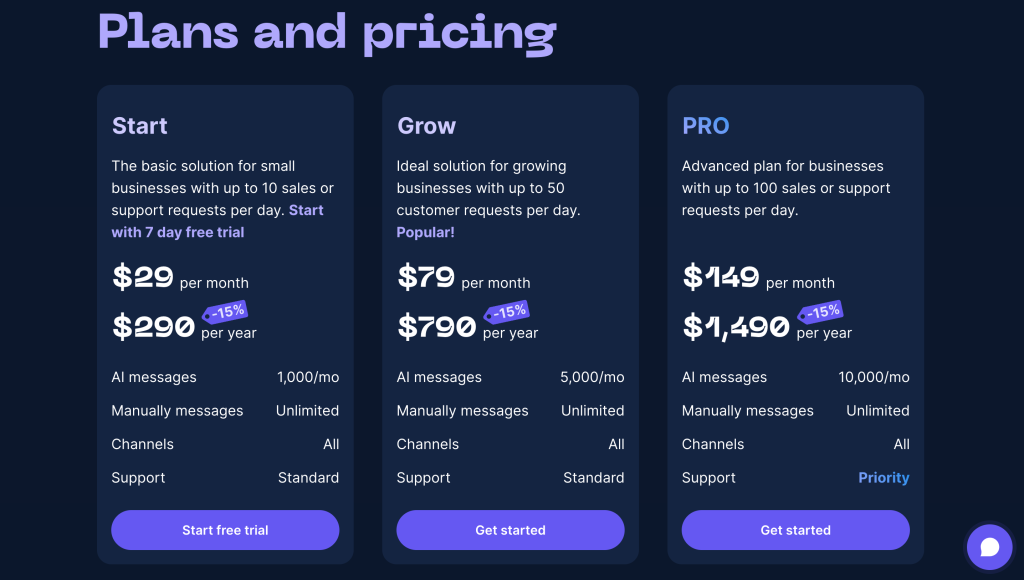The height and width of the screenshot is (580, 1024).
Task: Select the Start plan title
Action: [x=140, y=126]
